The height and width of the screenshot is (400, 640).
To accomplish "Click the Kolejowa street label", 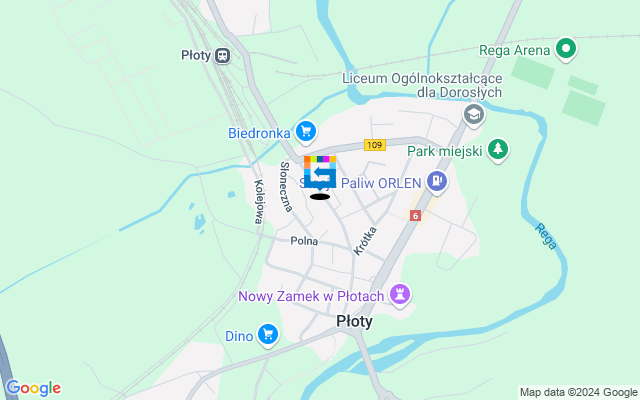I will [259, 202].
